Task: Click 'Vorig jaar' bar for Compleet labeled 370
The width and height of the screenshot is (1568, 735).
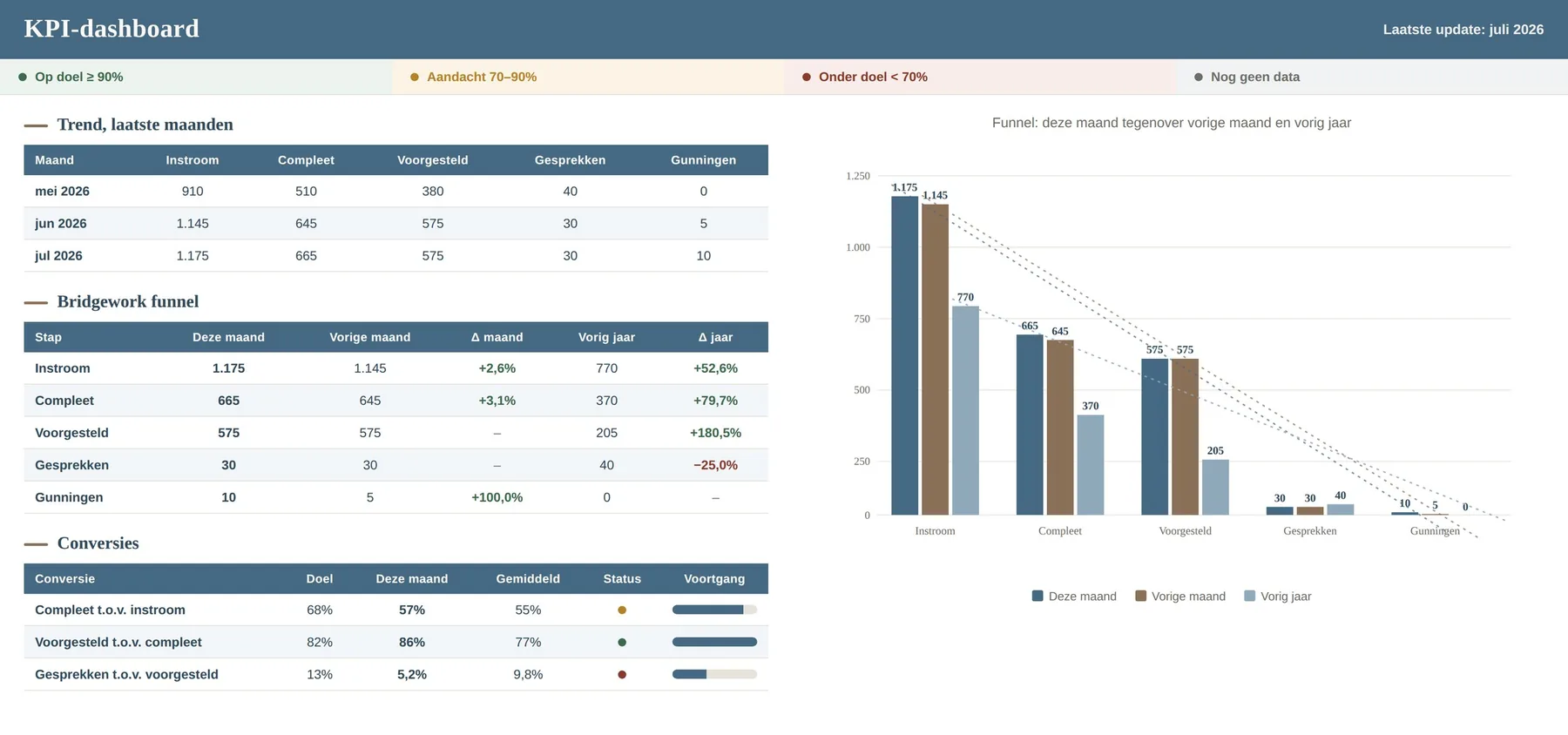Action: tap(1090, 465)
